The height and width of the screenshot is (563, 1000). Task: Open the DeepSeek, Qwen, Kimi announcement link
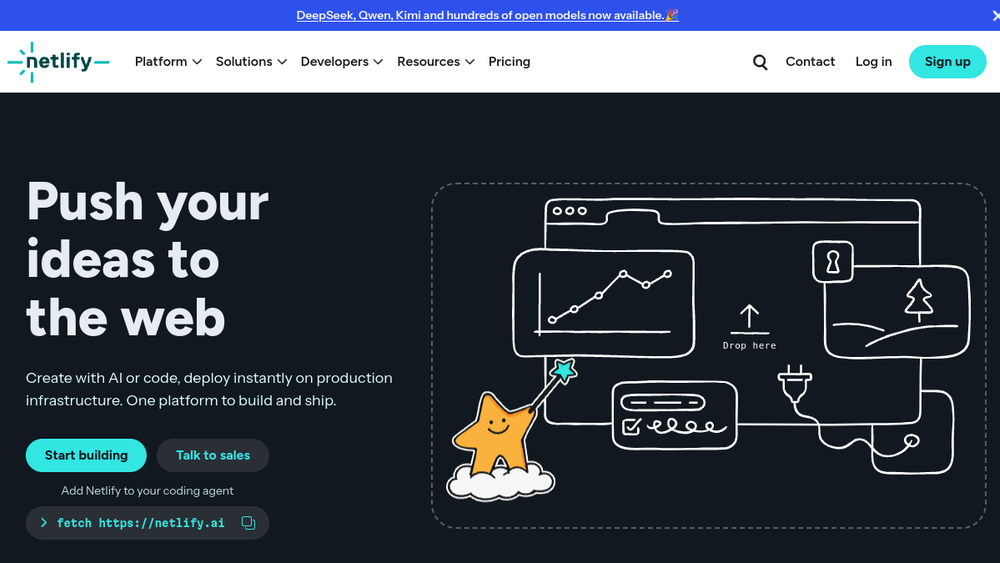pos(487,15)
